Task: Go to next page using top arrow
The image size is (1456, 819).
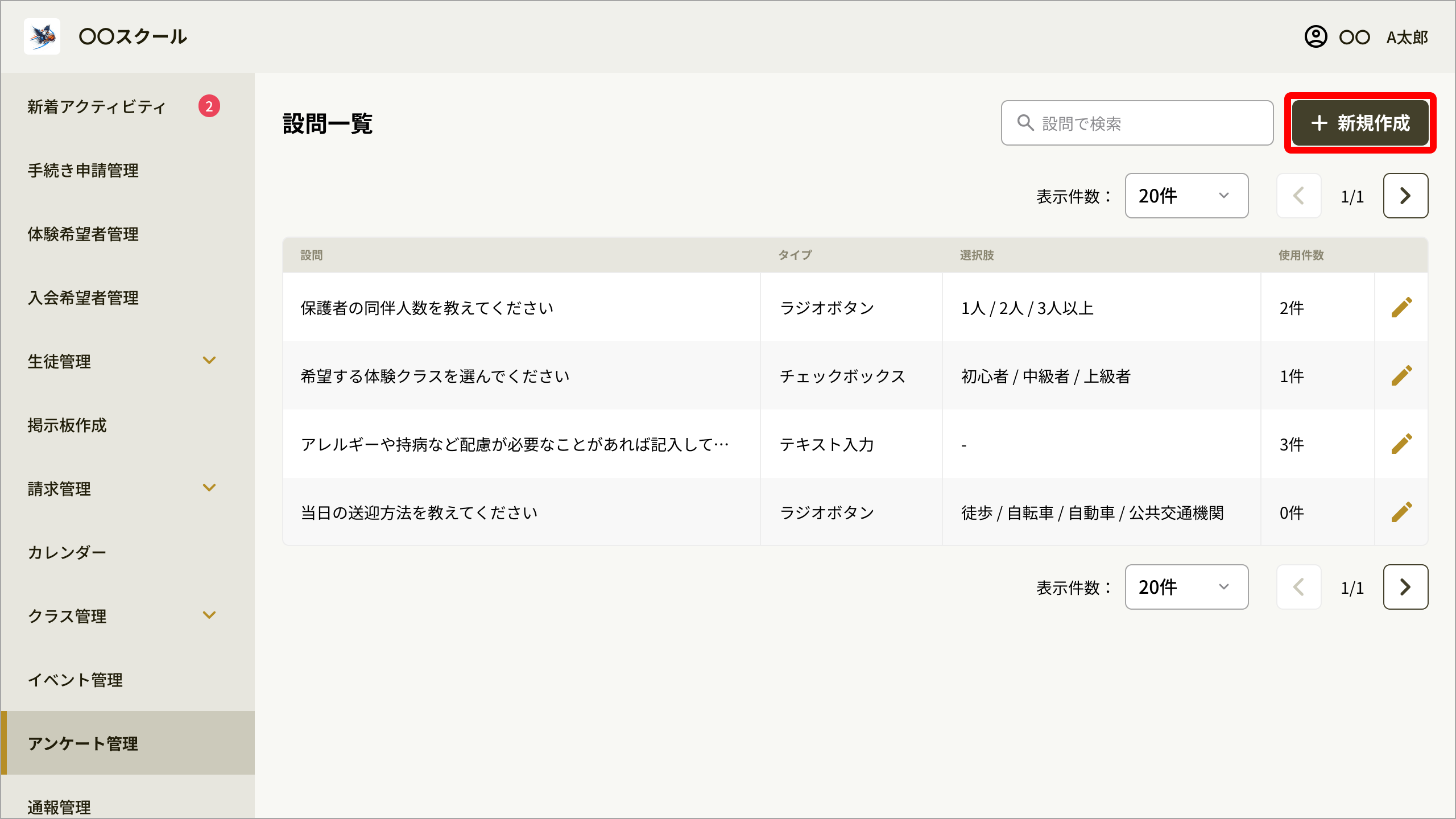Action: pyautogui.click(x=1405, y=196)
